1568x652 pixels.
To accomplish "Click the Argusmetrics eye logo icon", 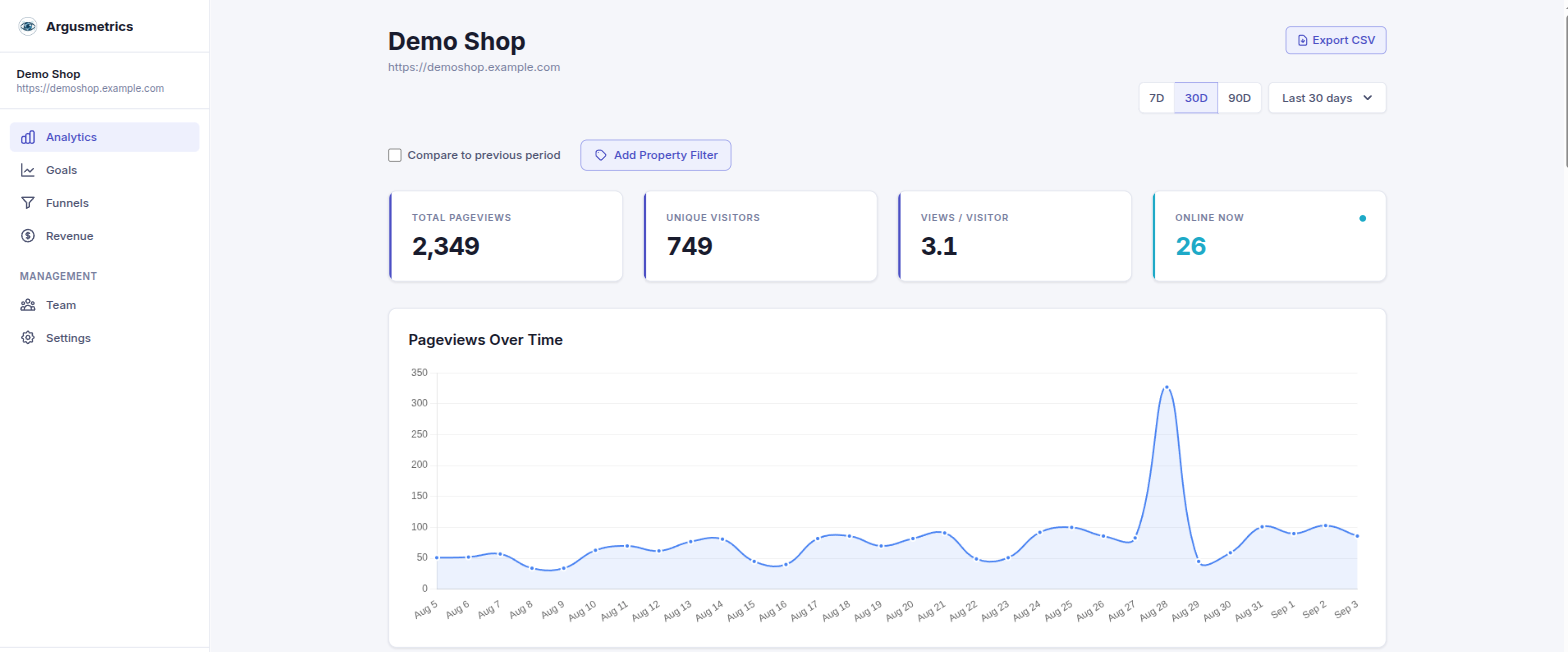I will 28,26.
